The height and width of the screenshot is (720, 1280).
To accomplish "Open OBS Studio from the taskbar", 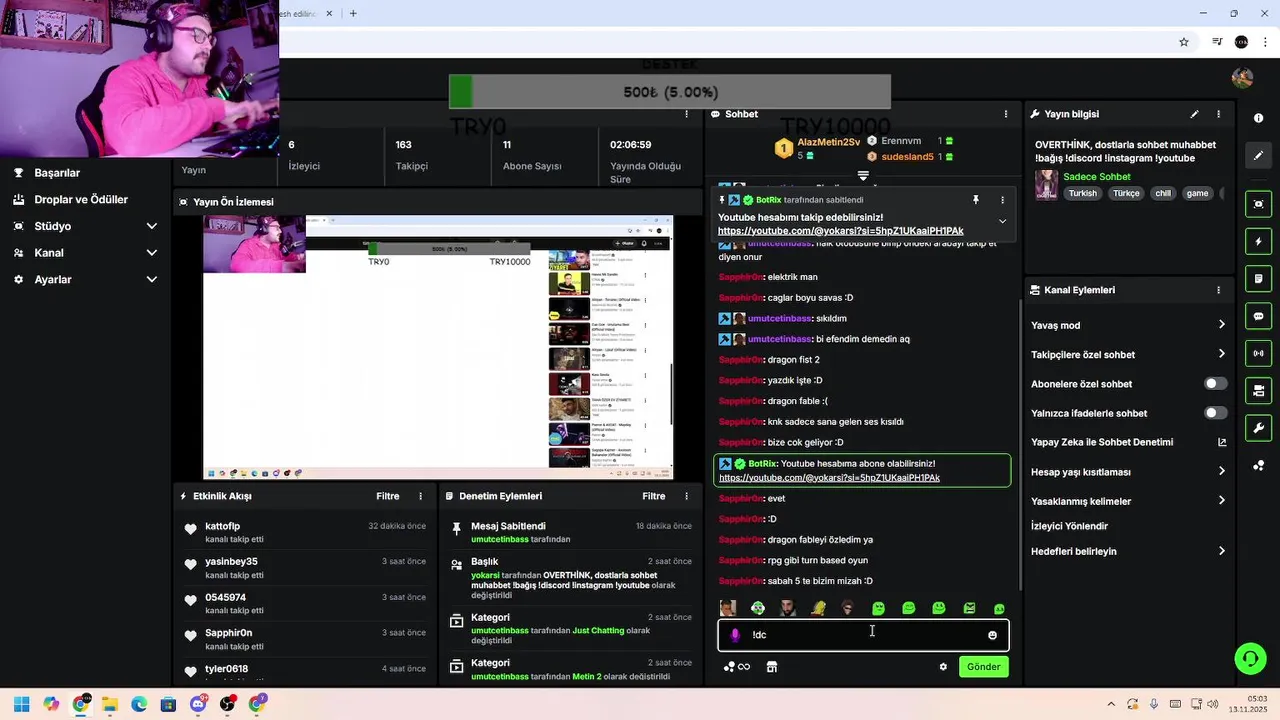I will point(228,705).
